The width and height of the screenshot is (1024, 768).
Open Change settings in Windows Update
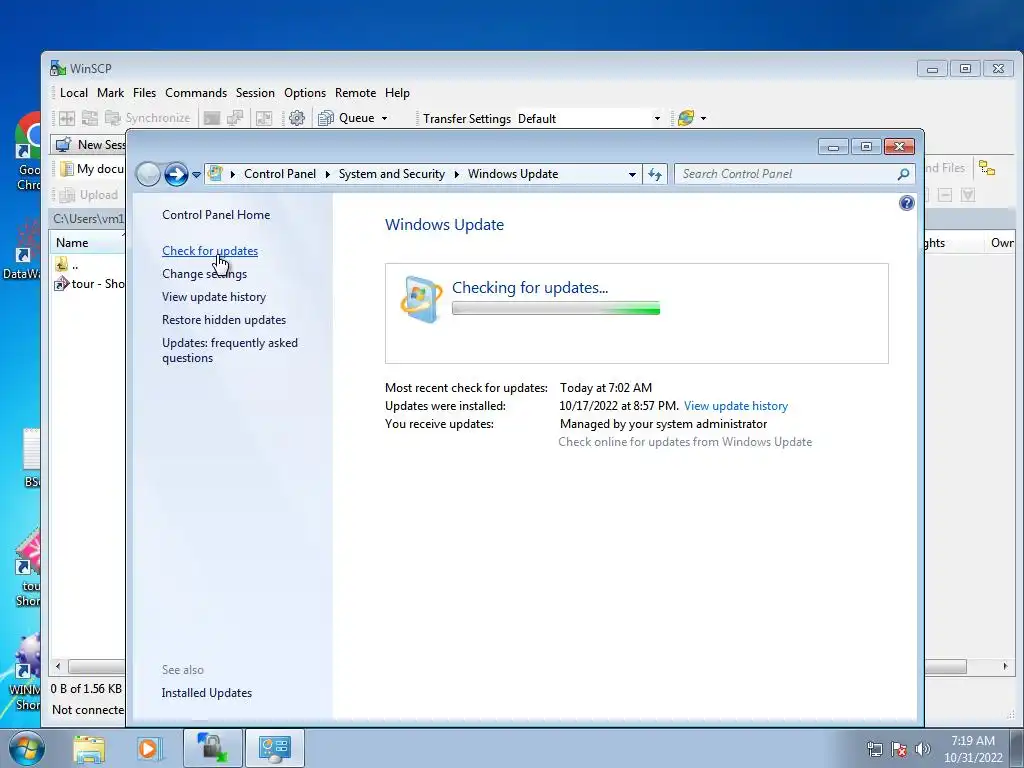pos(204,274)
